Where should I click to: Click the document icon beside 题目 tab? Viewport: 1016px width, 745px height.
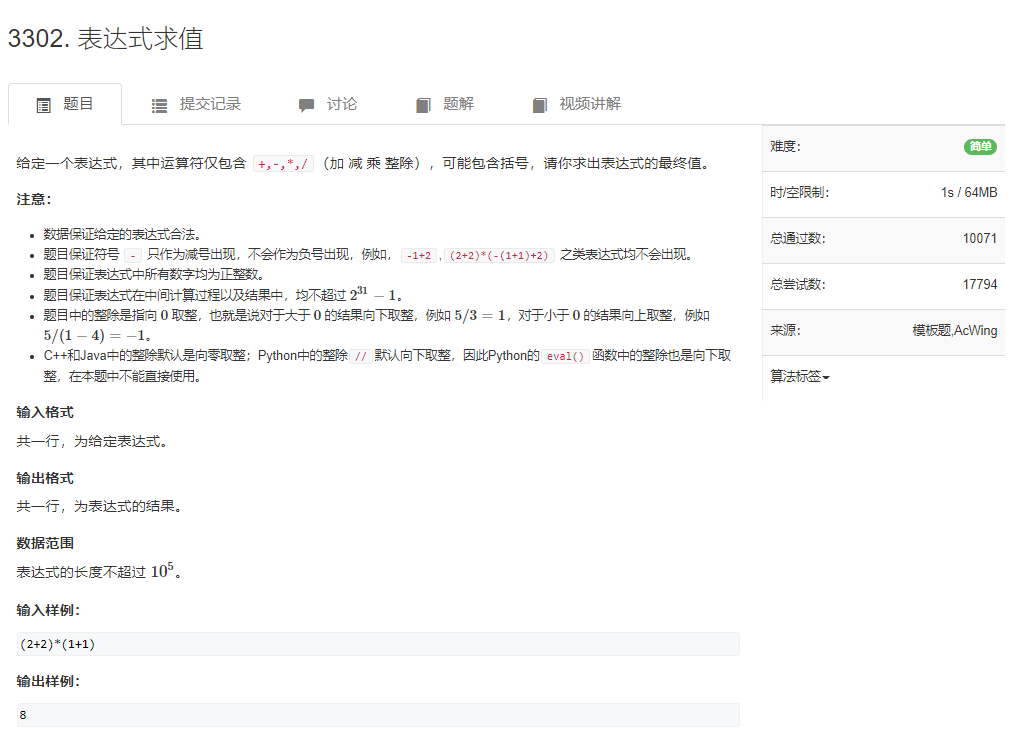coord(42,104)
